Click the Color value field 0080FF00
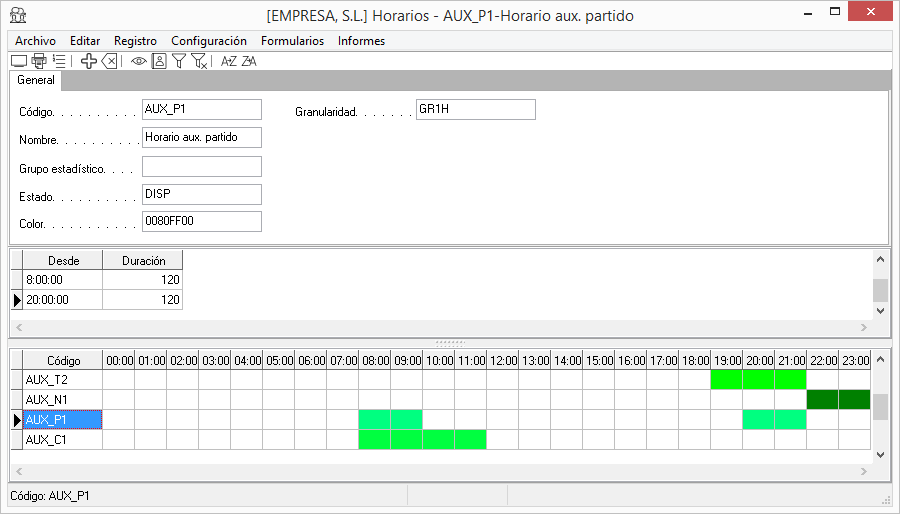Image resolution: width=900 pixels, height=514 pixels. 201,222
